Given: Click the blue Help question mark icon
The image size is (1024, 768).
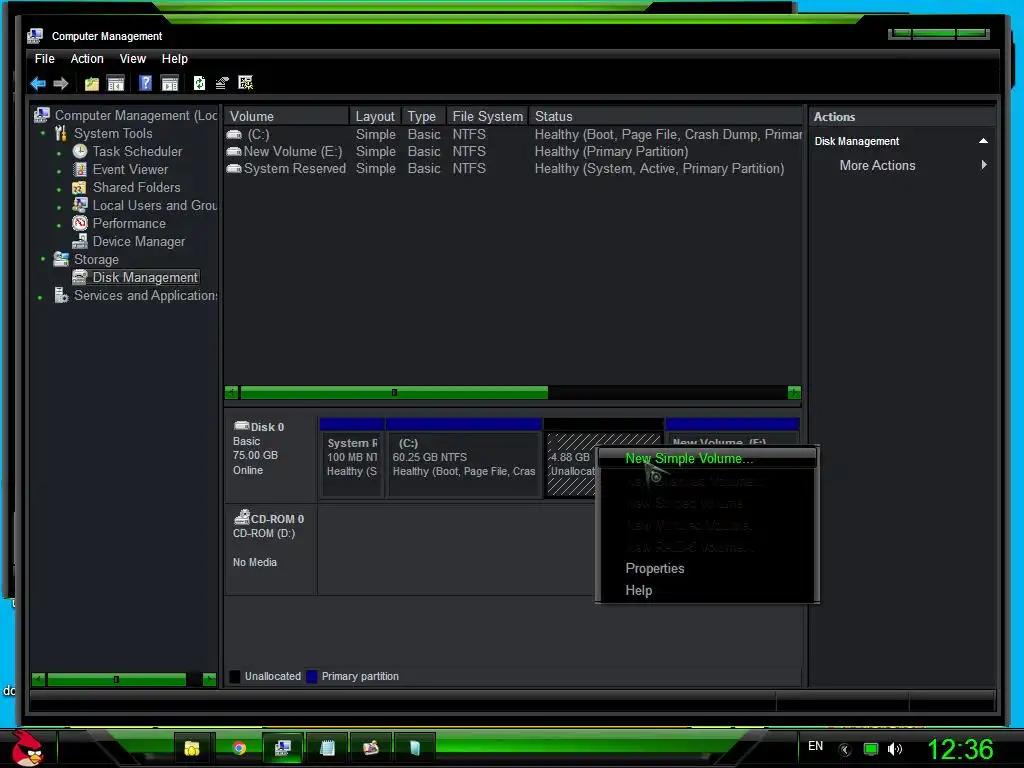Looking at the screenshot, I should [x=145, y=83].
